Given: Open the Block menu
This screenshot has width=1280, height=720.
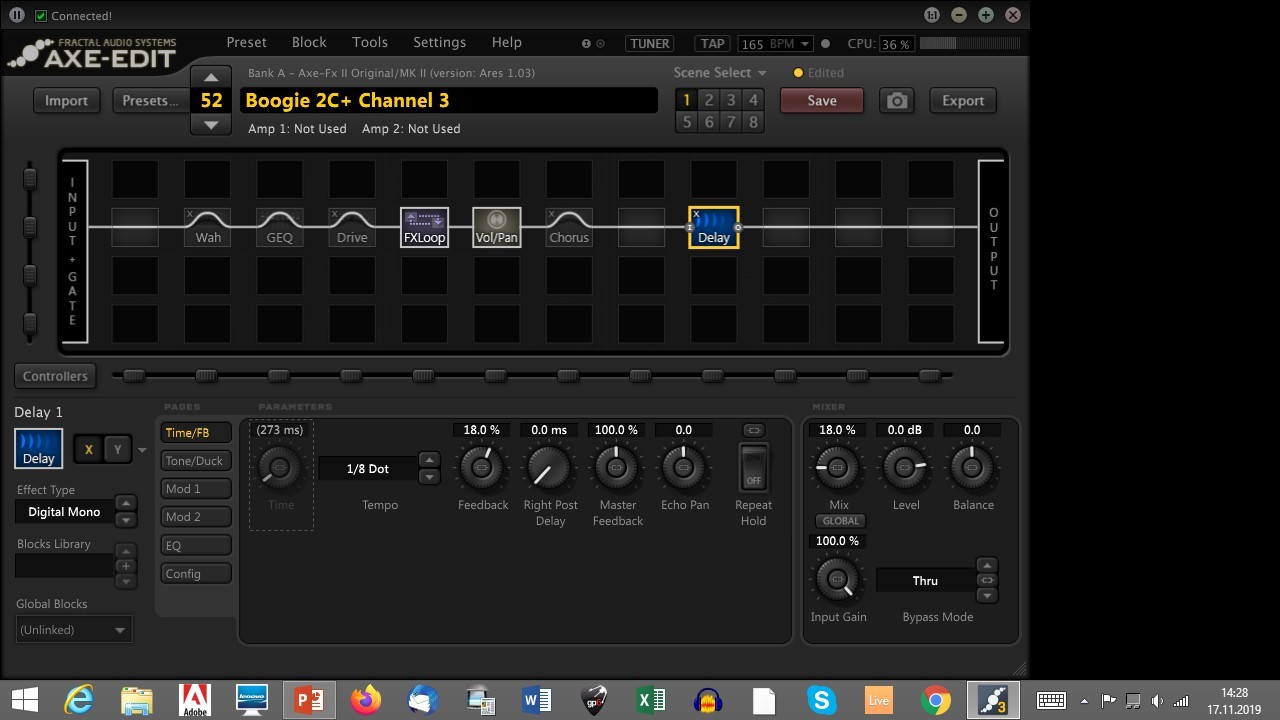Looking at the screenshot, I should point(309,42).
